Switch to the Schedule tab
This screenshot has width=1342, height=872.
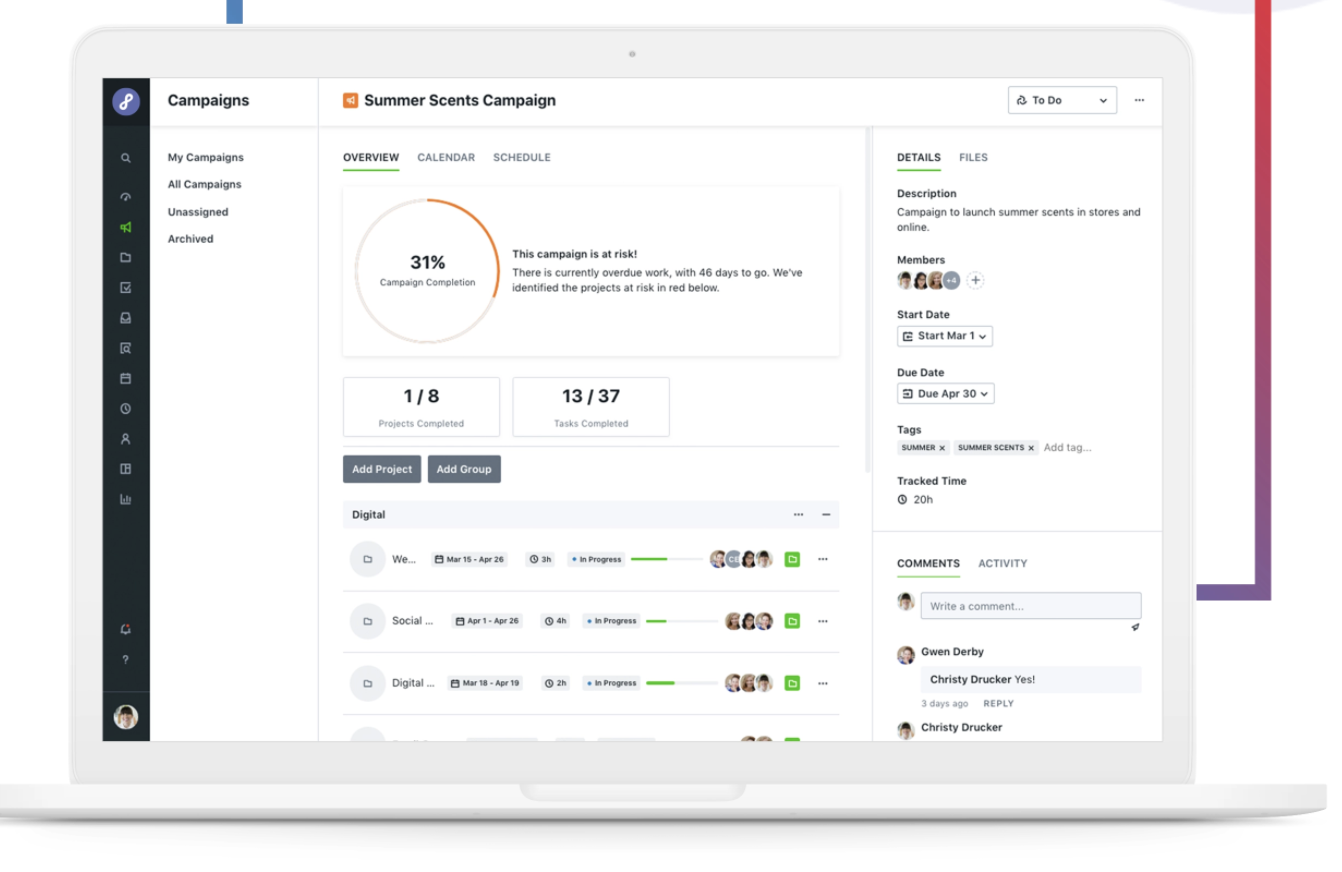522,157
